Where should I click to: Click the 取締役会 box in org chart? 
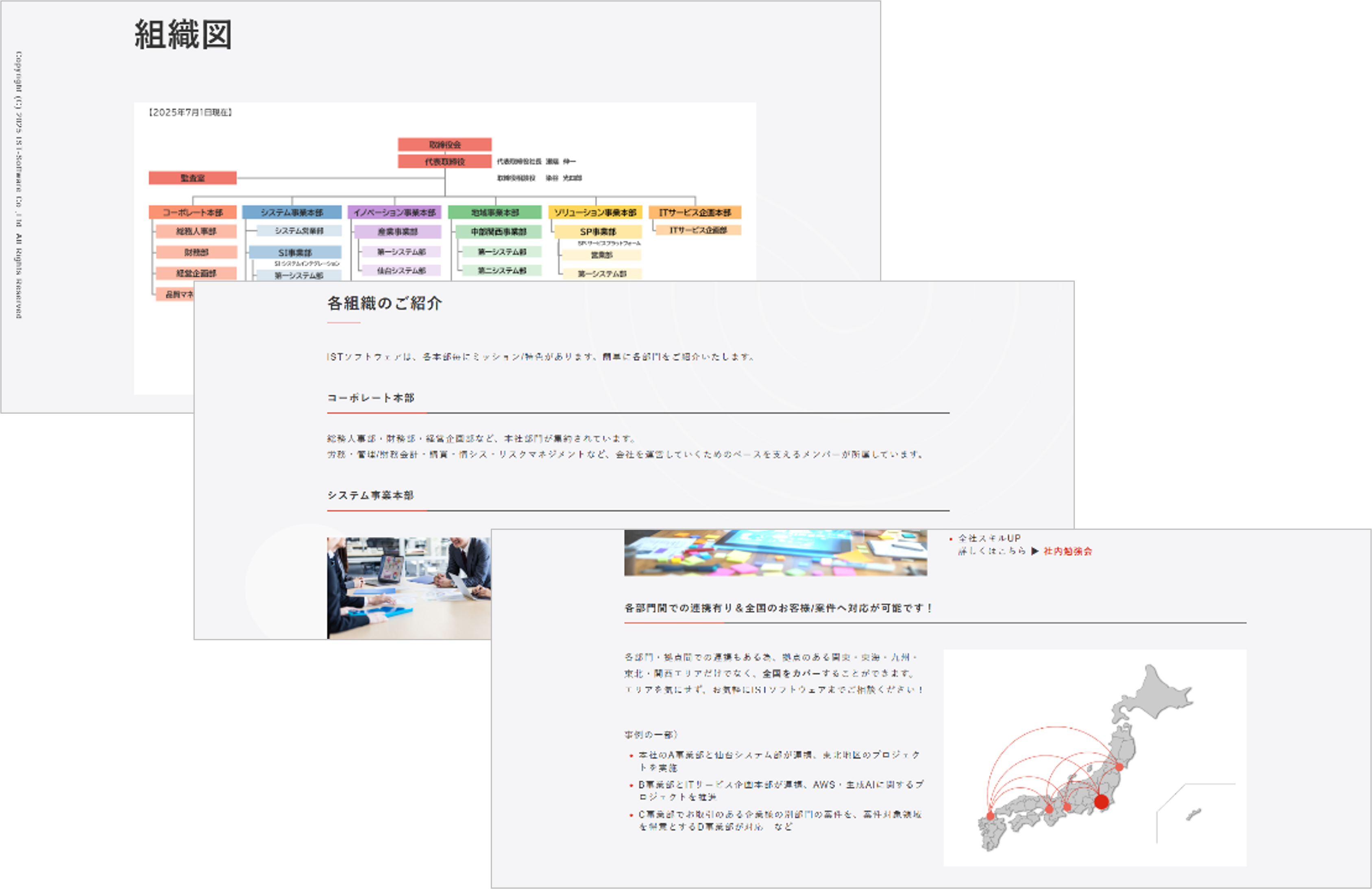(x=444, y=144)
